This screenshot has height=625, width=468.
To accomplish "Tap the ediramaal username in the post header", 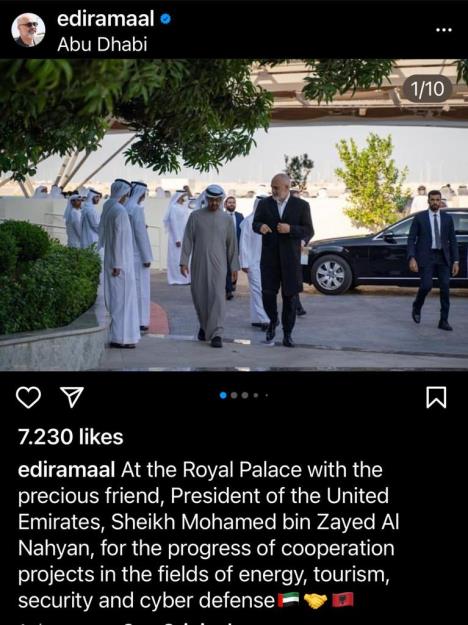I will point(106,19).
